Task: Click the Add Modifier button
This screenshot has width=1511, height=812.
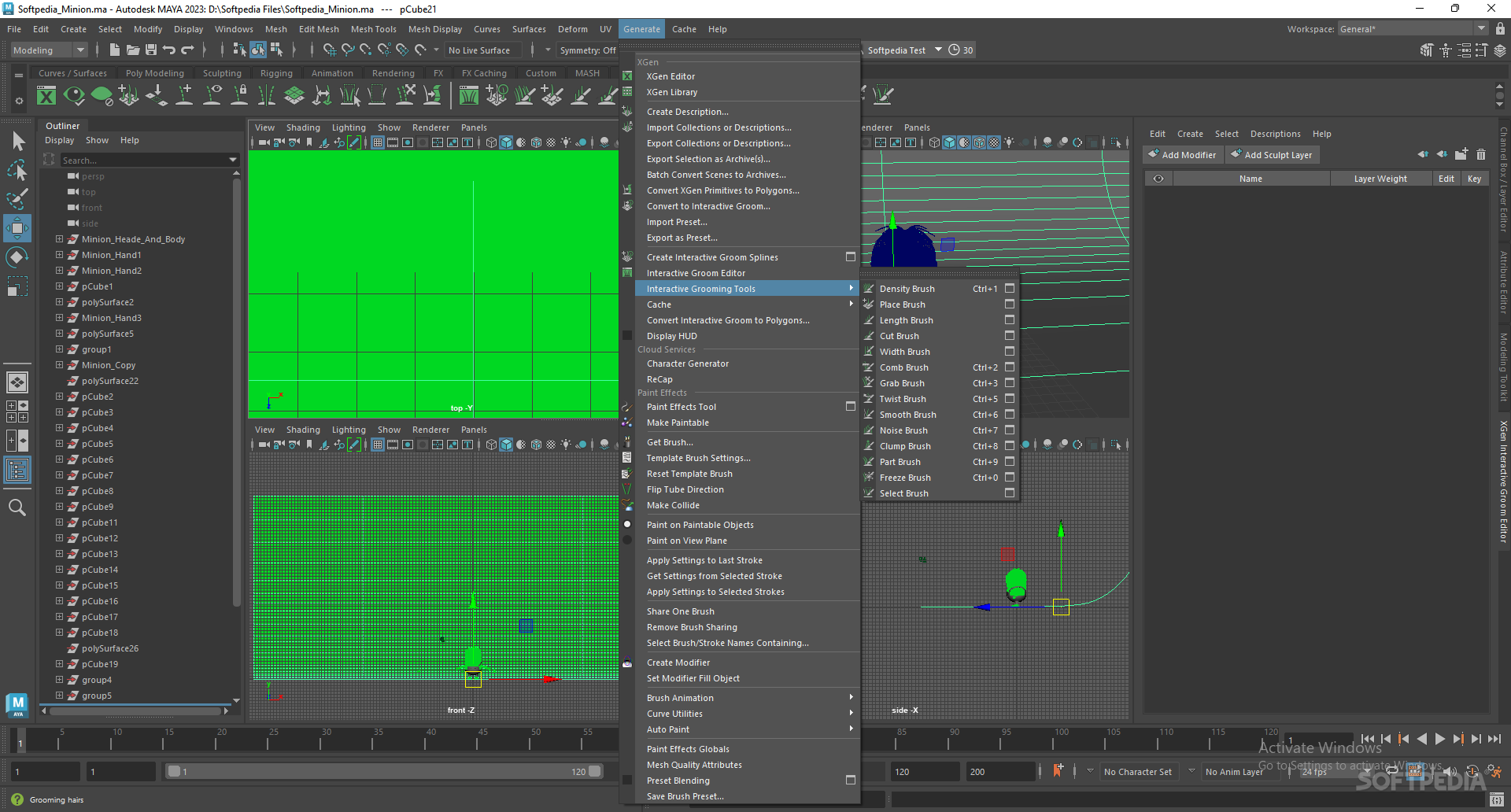Action: pyautogui.click(x=1182, y=155)
